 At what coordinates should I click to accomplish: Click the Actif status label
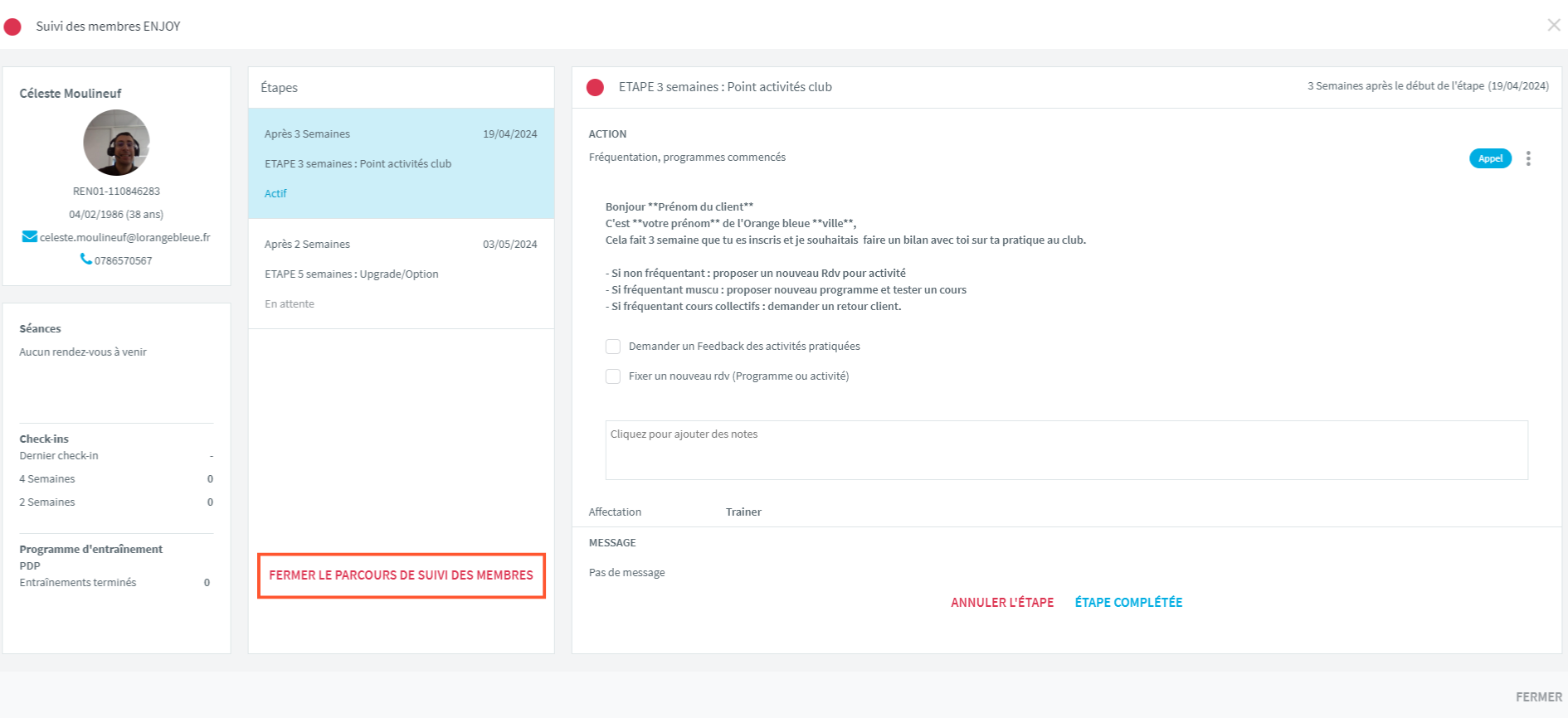[275, 193]
